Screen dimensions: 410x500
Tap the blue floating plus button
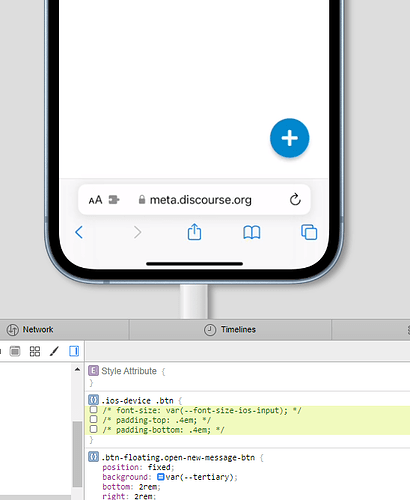289,138
